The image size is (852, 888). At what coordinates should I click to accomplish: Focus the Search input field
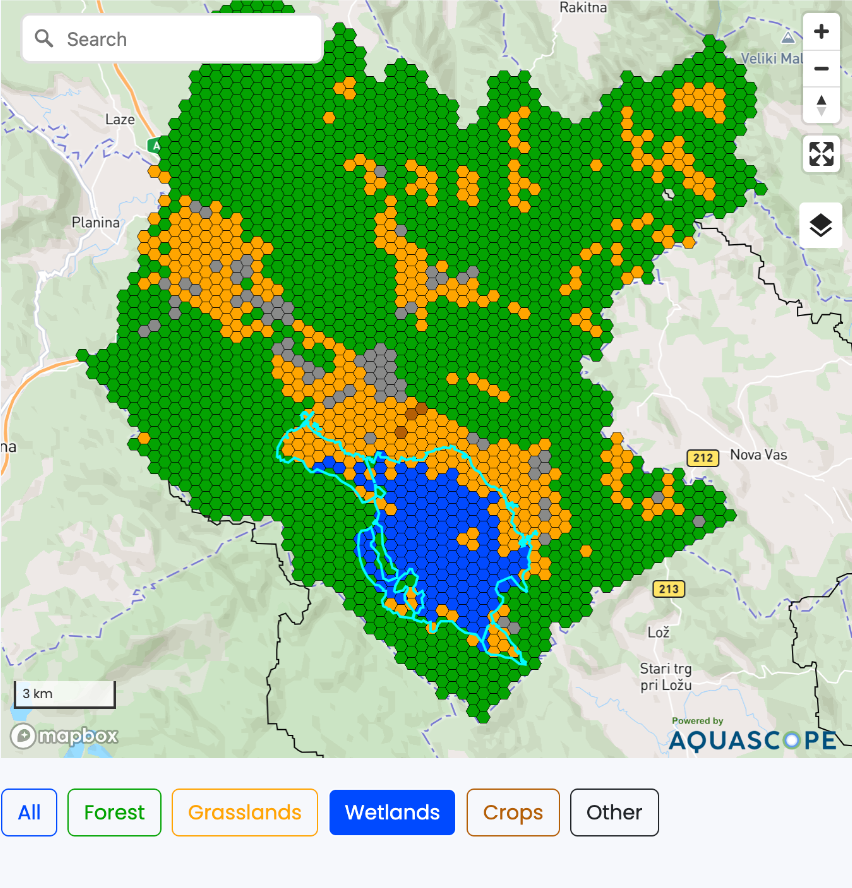tap(172, 39)
